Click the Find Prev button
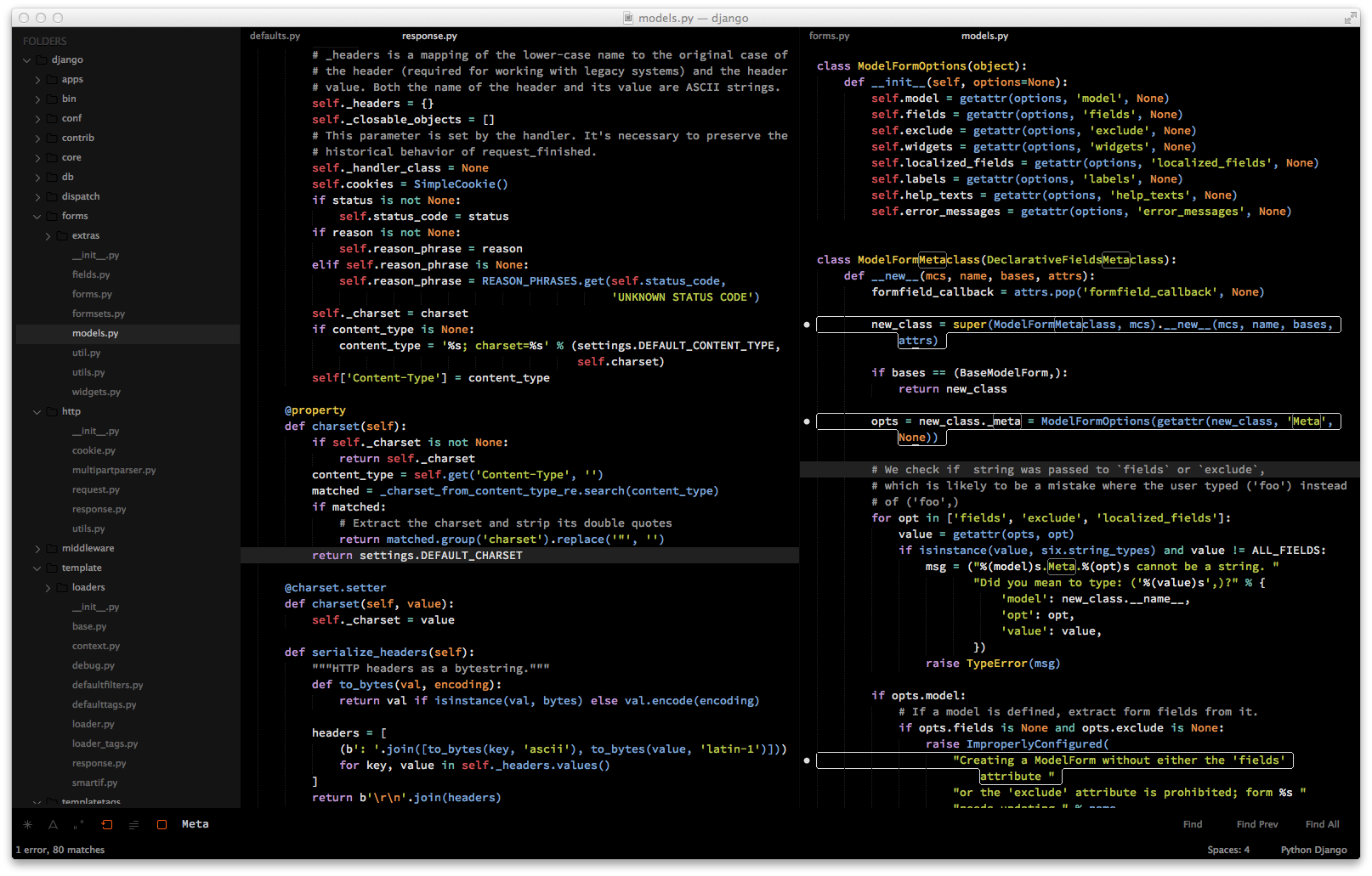Viewport: 1372px width, 876px height. tap(1257, 824)
